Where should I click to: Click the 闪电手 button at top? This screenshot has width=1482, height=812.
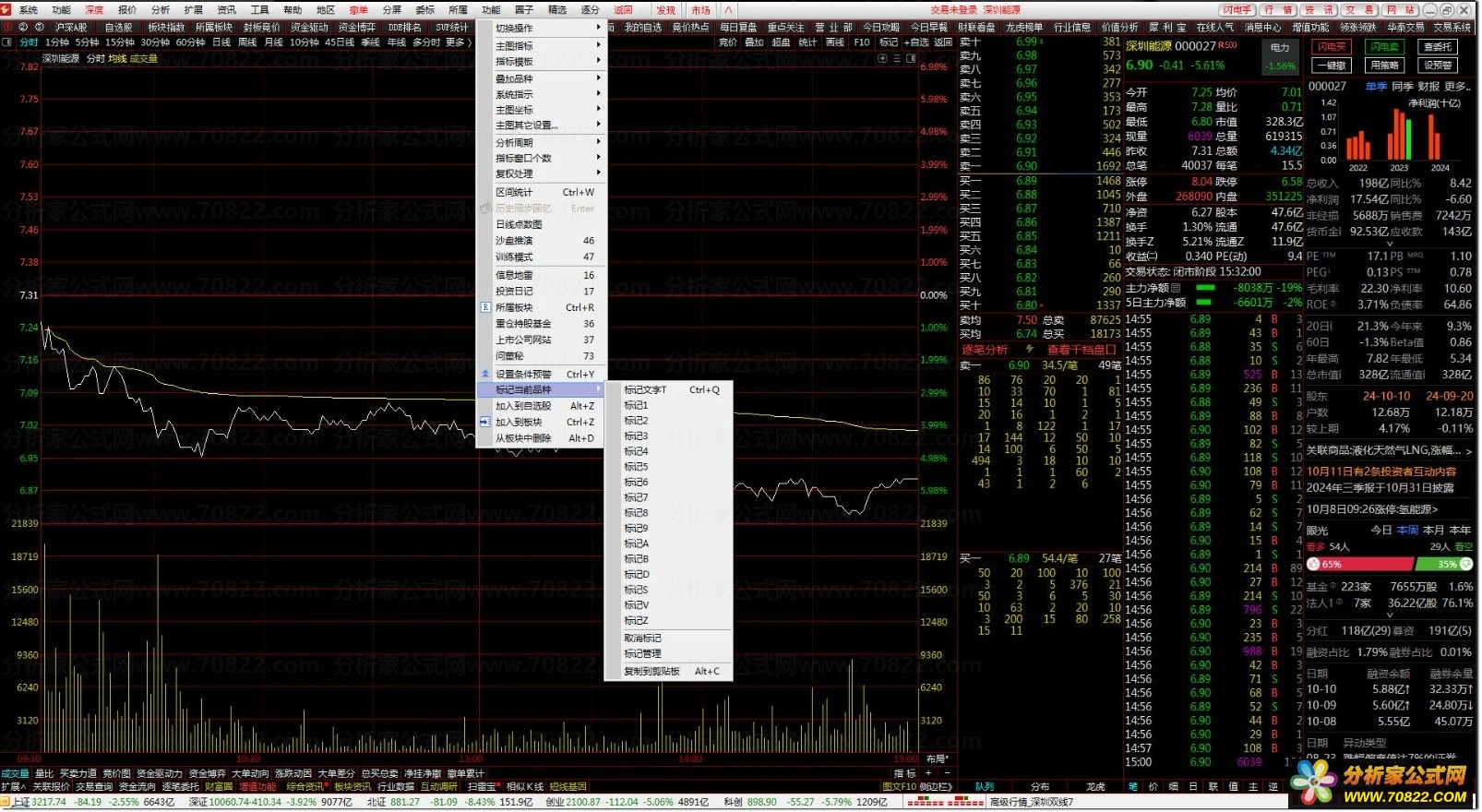[1237, 10]
